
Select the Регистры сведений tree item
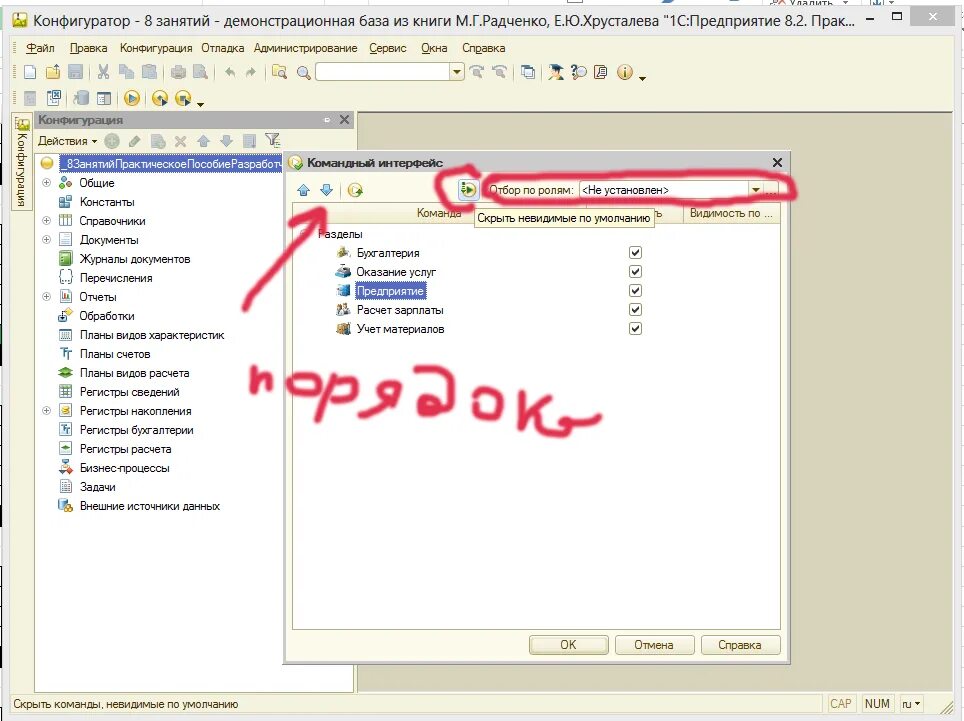point(130,392)
